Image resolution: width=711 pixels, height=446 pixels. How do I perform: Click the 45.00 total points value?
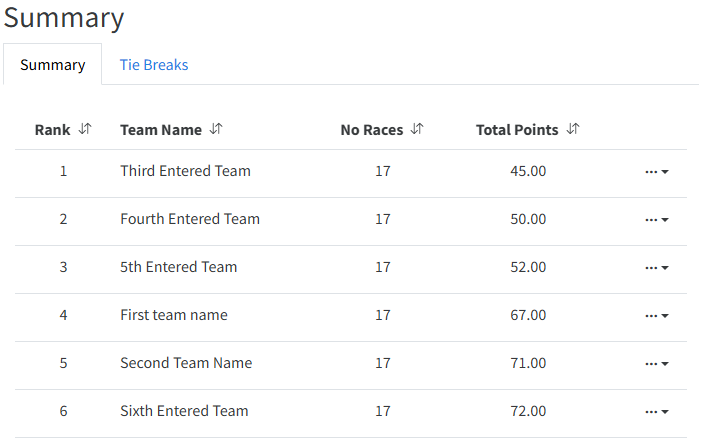[x=528, y=171]
